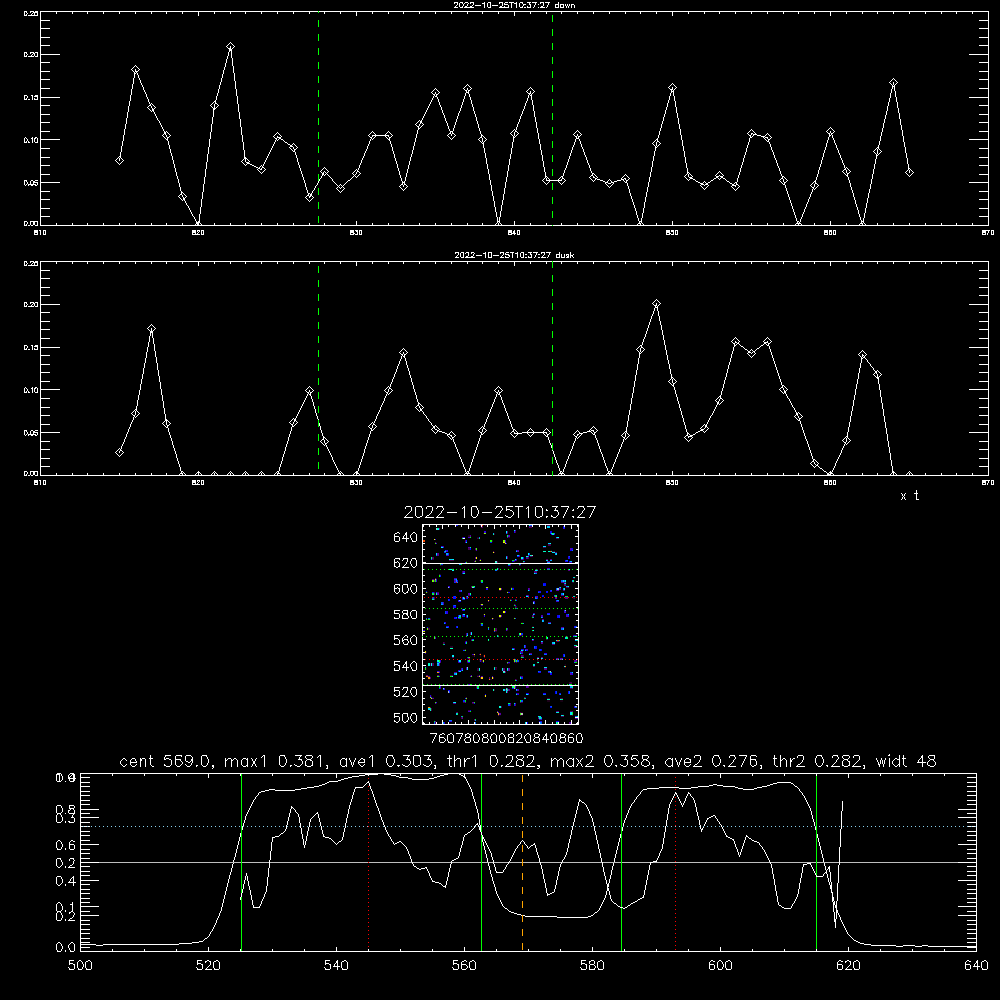This screenshot has width=1000, height=1000.
Task: Click the red dotted line at 545 in bottom plot
Action: (x=369, y=862)
